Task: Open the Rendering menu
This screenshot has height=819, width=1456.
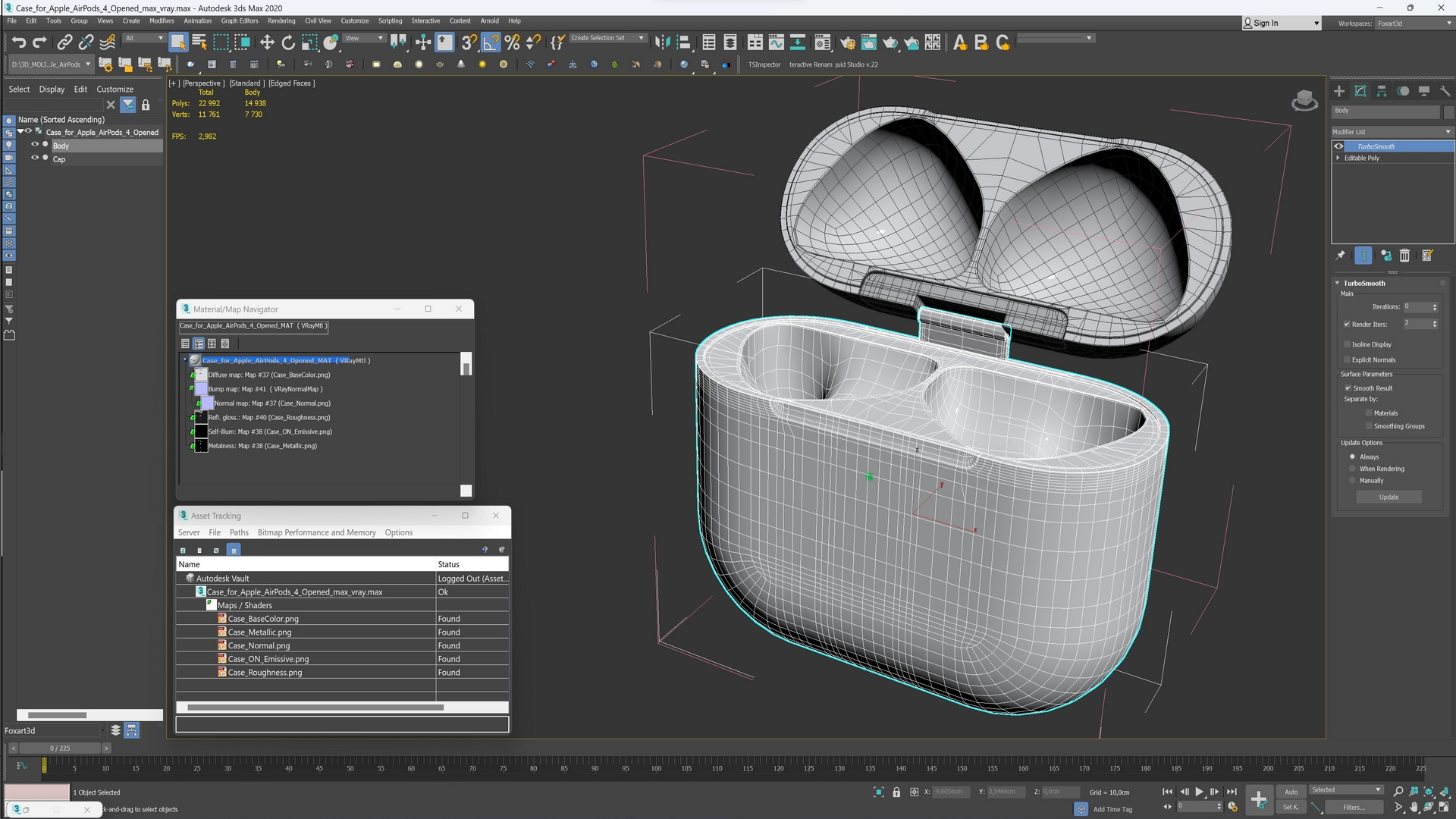Action: click(281, 21)
